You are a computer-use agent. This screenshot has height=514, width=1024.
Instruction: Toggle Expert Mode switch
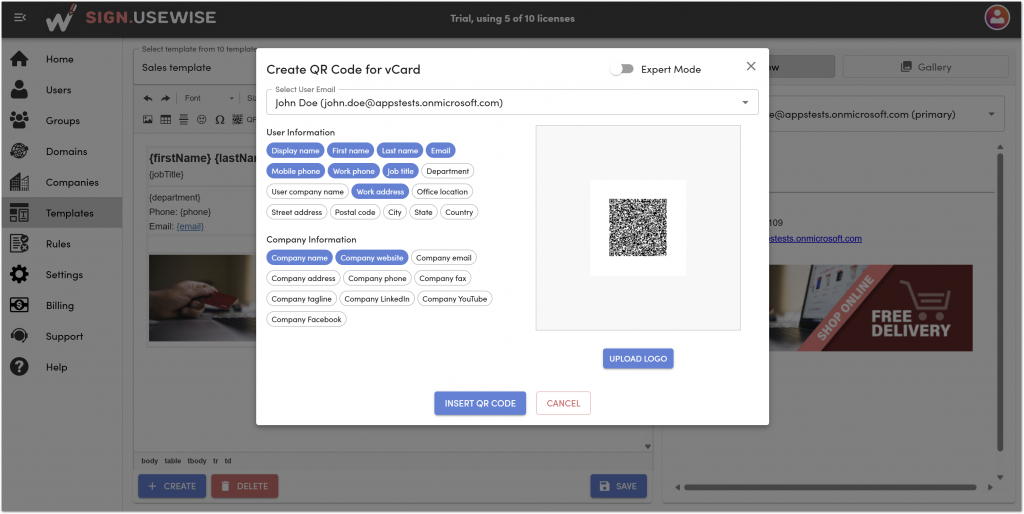pos(621,69)
